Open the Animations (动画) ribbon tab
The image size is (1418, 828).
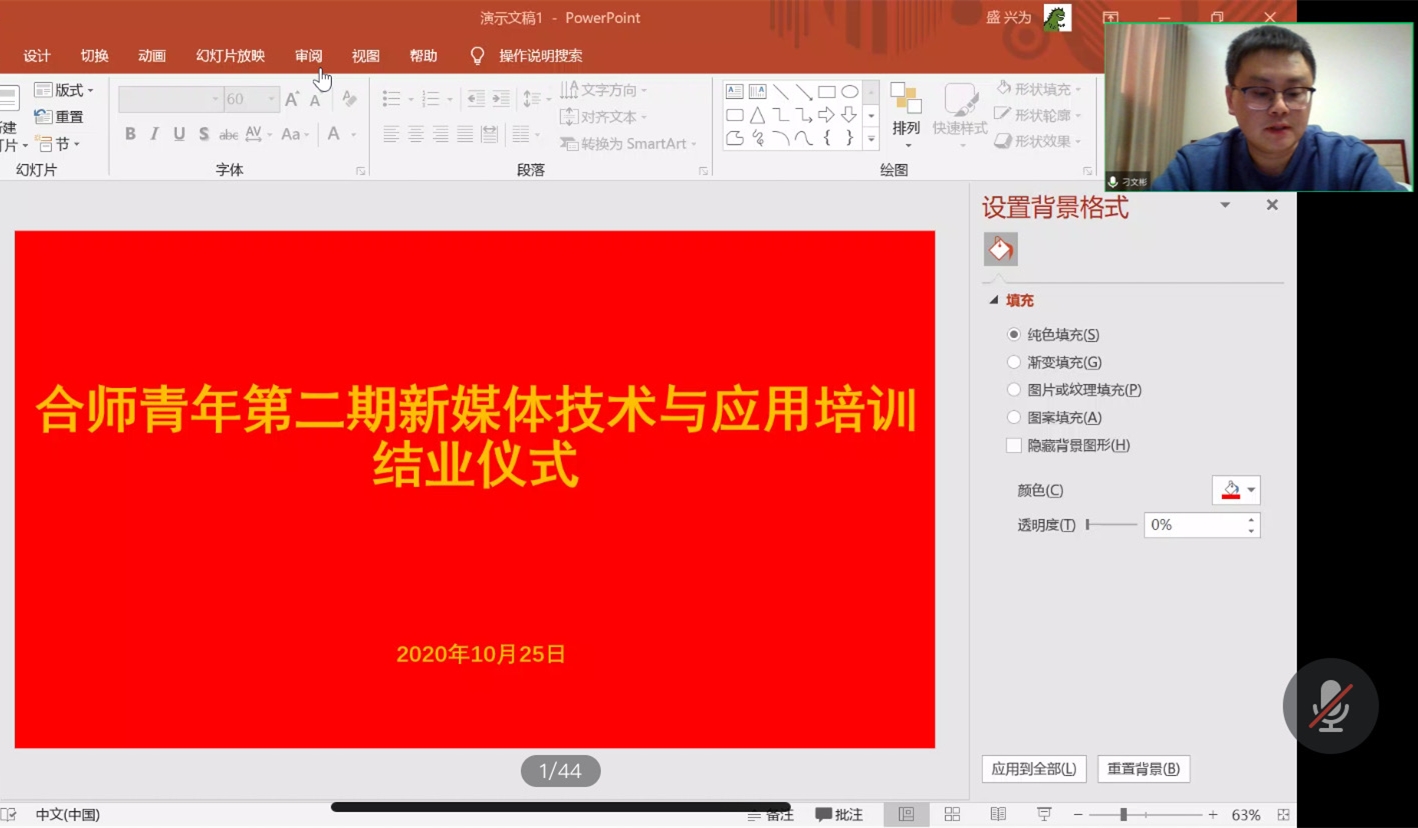152,56
